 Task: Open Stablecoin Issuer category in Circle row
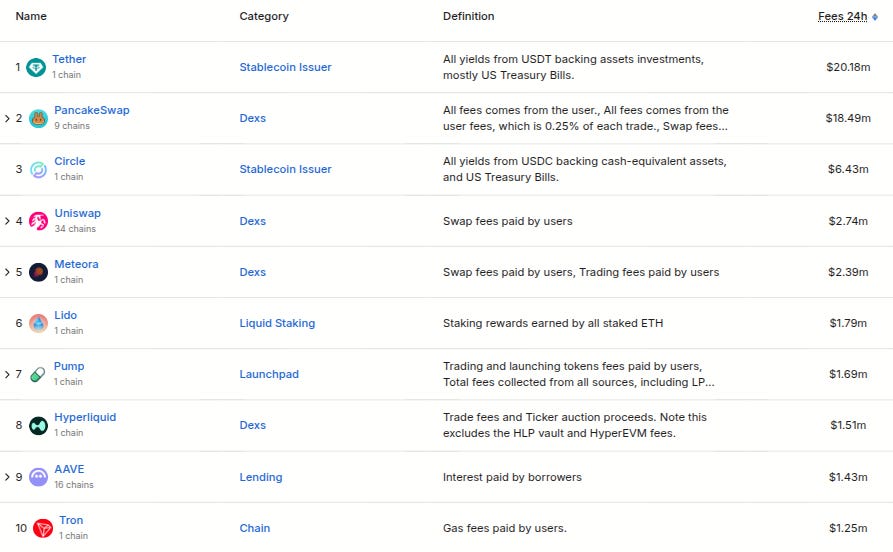285,169
